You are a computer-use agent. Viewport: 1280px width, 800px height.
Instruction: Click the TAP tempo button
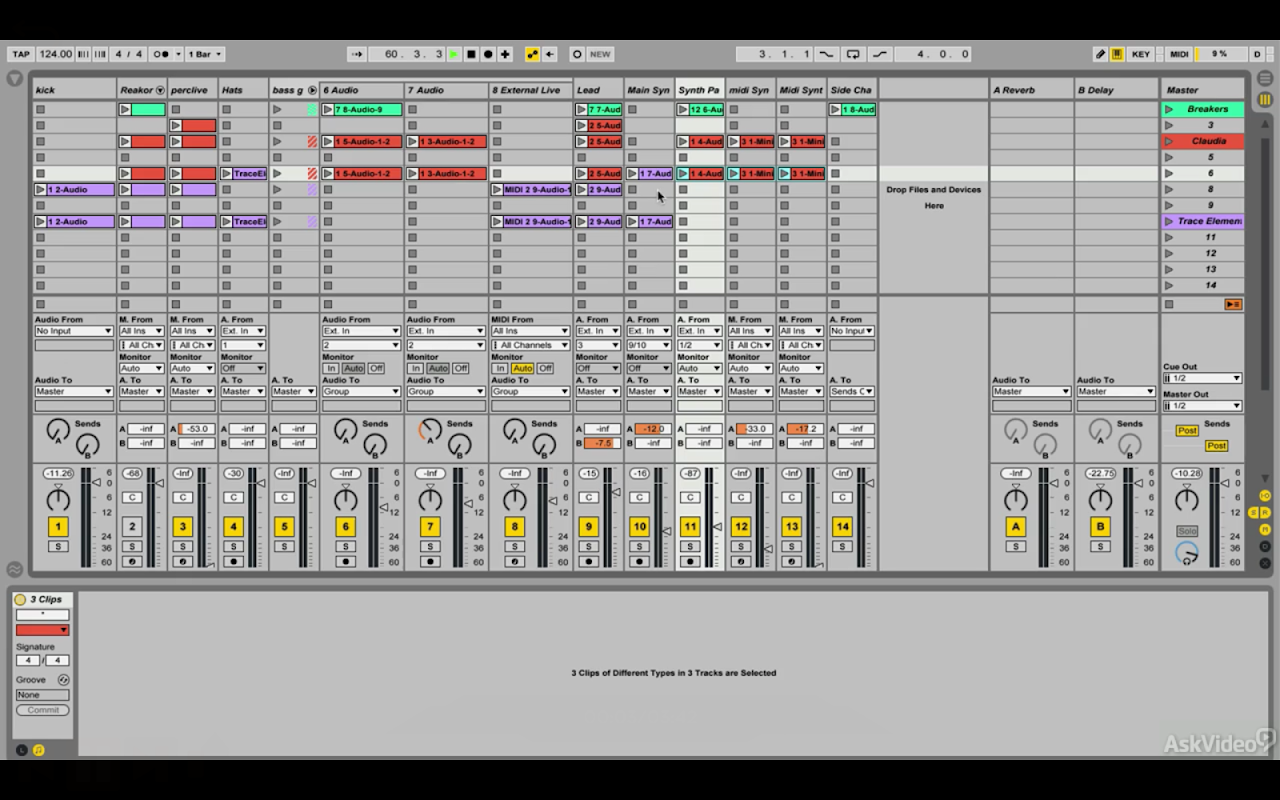point(21,54)
